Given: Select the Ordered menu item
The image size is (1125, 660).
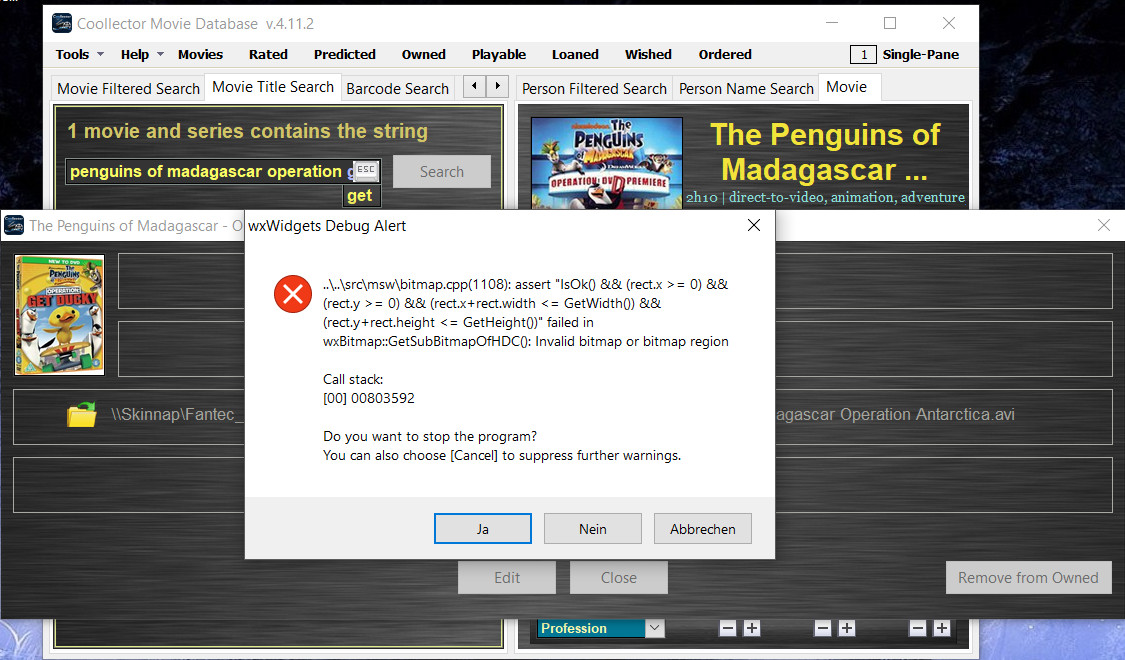Looking at the screenshot, I should tap(725, 55).
